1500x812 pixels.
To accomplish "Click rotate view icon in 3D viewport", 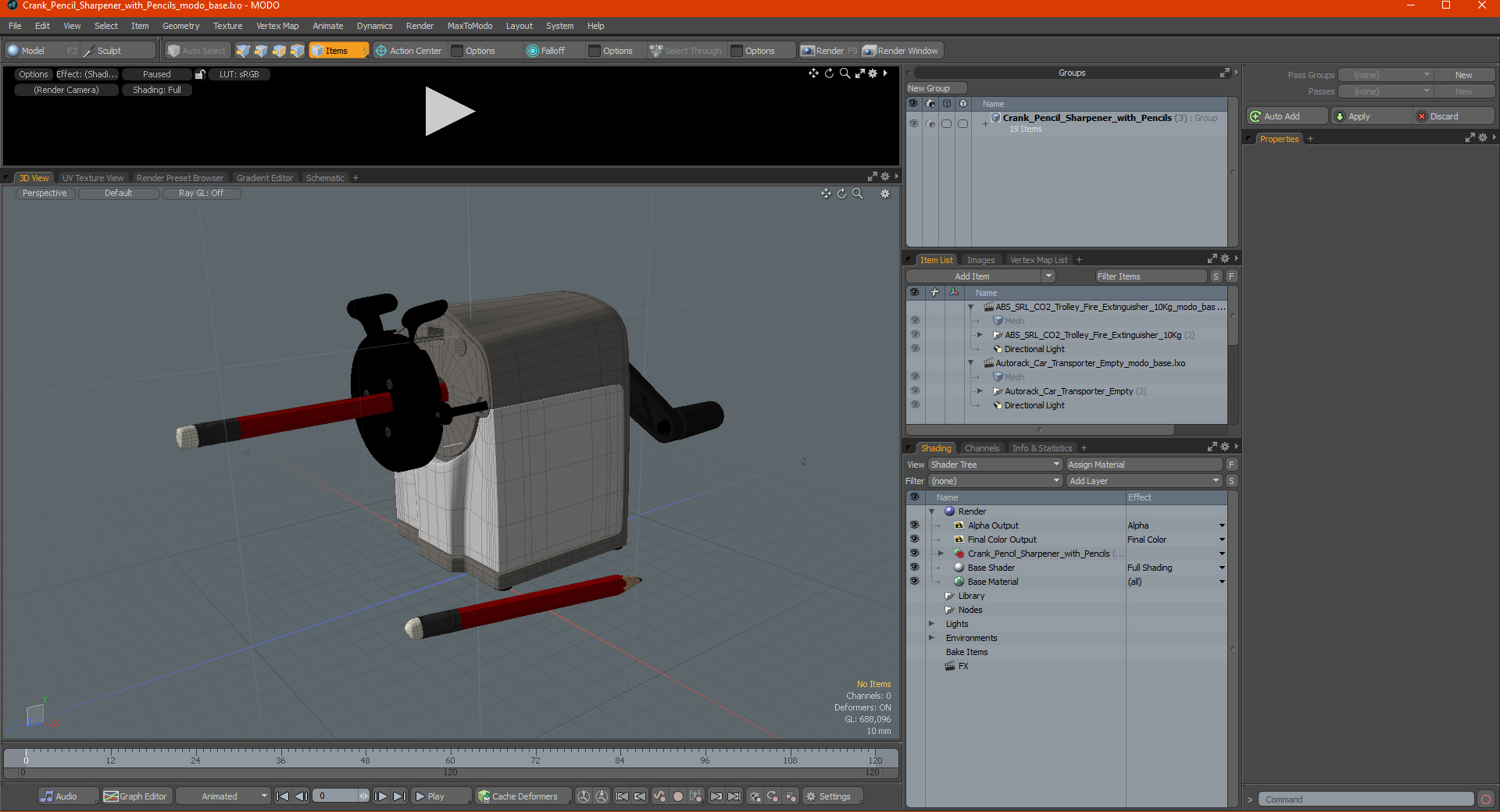I will [842, 194].
